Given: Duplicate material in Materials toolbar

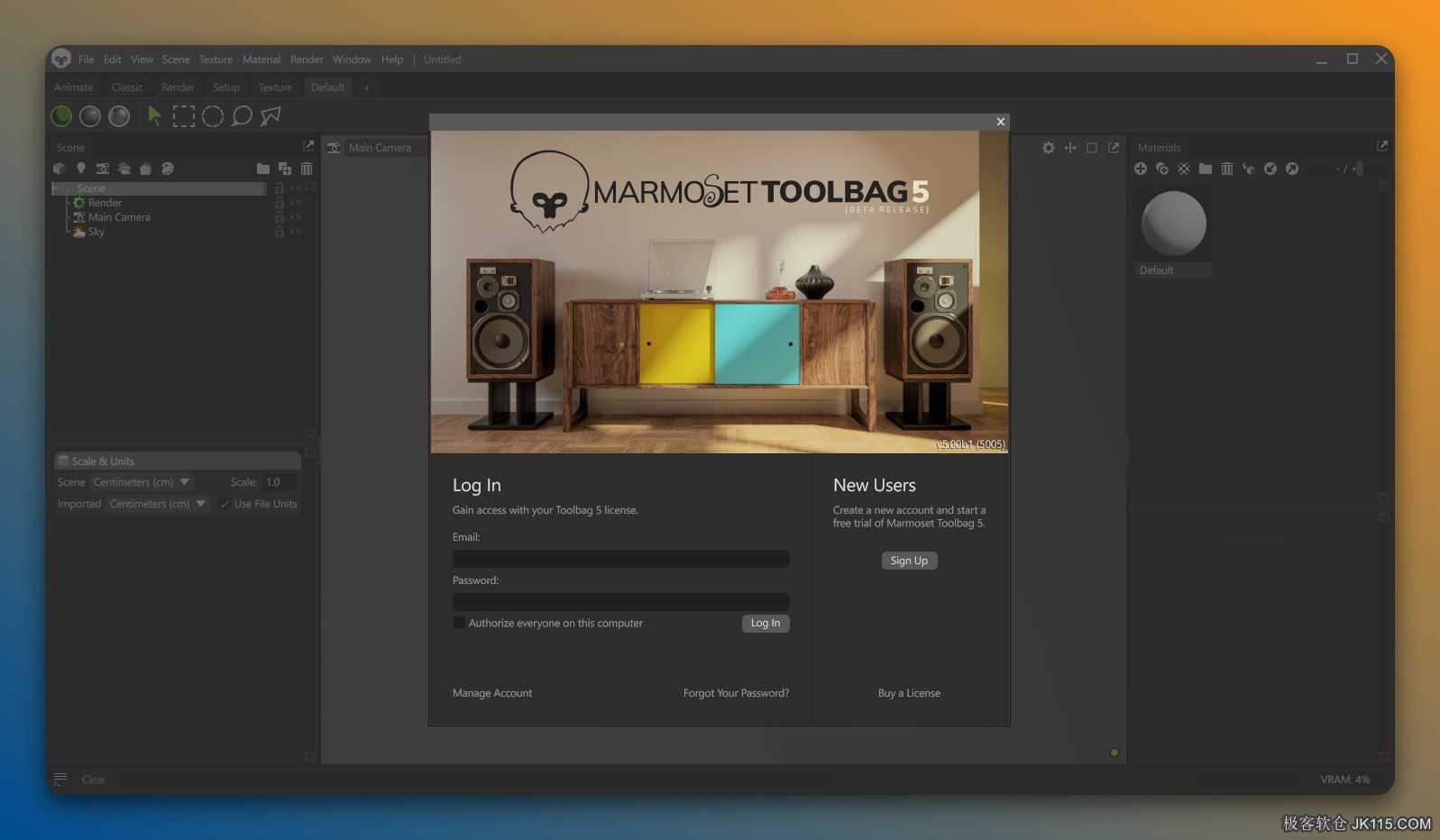Looking at the screenshot, I should [x=1162, y=169].
